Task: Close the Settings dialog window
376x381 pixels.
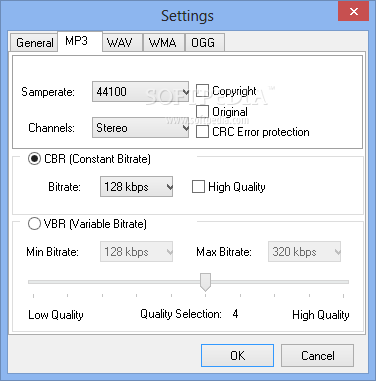Action: click(x=353, y=12)
